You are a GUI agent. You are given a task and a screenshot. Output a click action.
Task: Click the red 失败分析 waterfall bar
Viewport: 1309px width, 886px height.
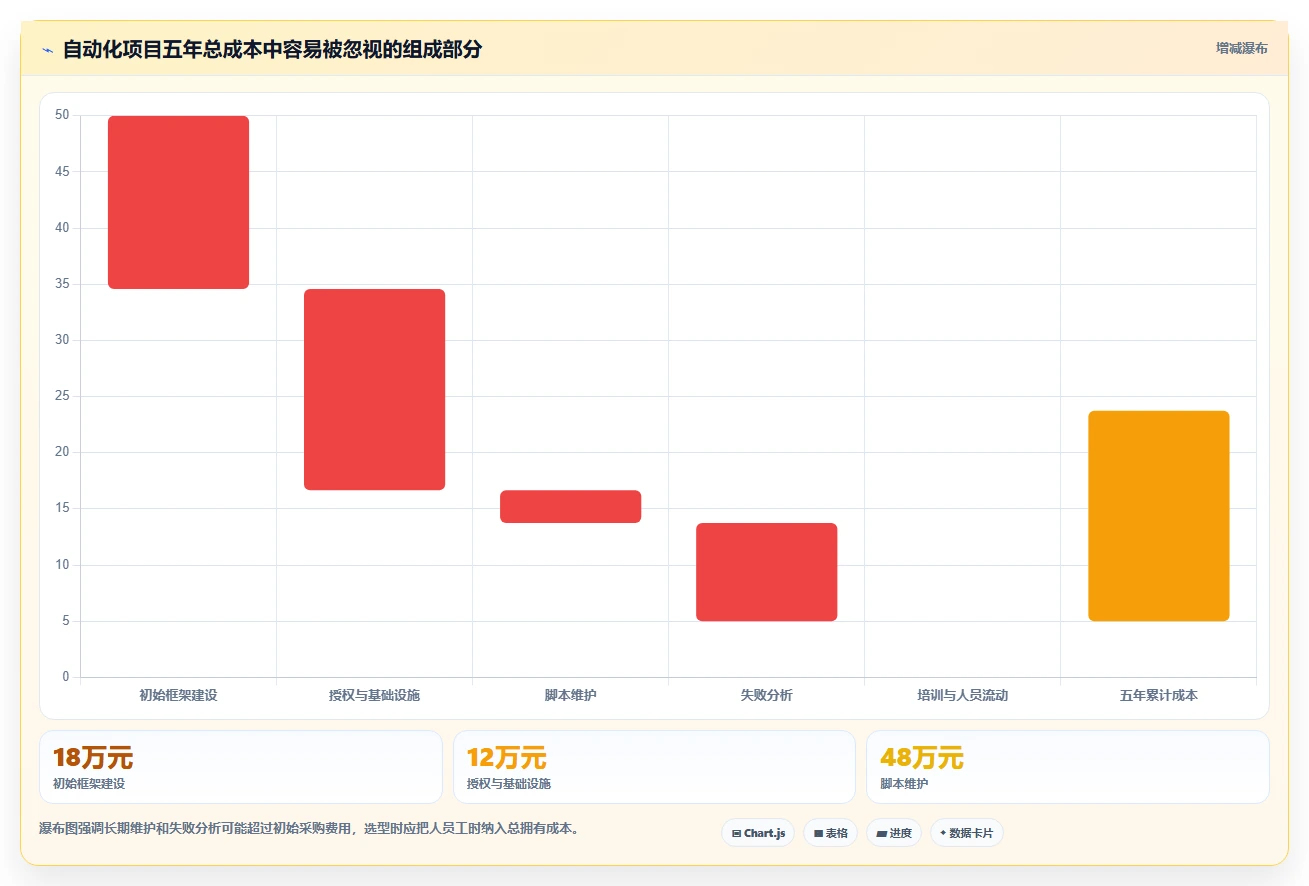(x=766, y=572)
